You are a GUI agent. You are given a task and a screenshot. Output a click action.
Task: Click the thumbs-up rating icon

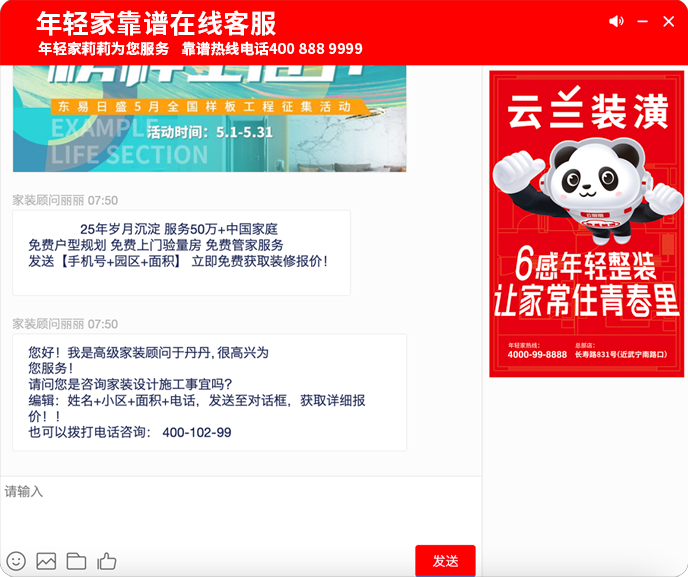pos(107,561)
